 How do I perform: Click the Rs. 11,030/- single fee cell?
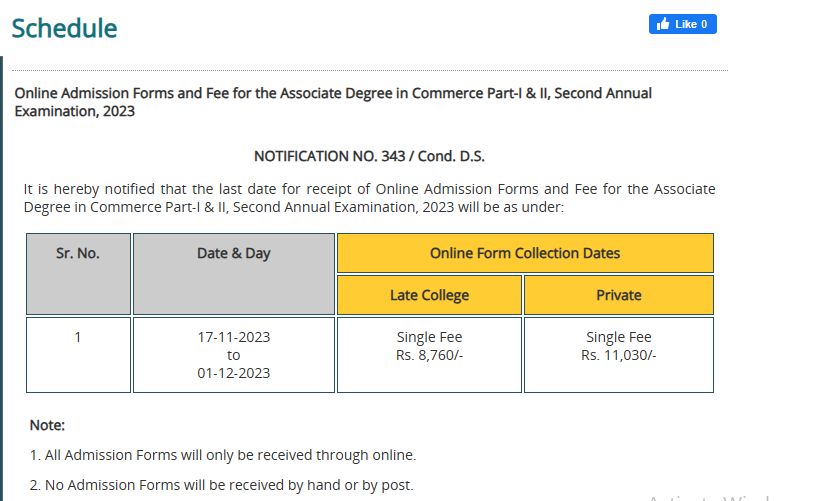pyautogui.click(x=618, y=354)
